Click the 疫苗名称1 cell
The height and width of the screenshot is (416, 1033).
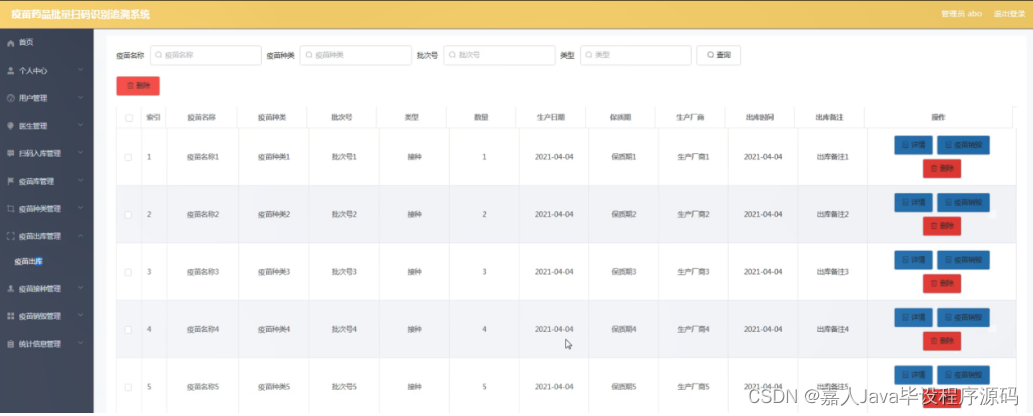203,158
